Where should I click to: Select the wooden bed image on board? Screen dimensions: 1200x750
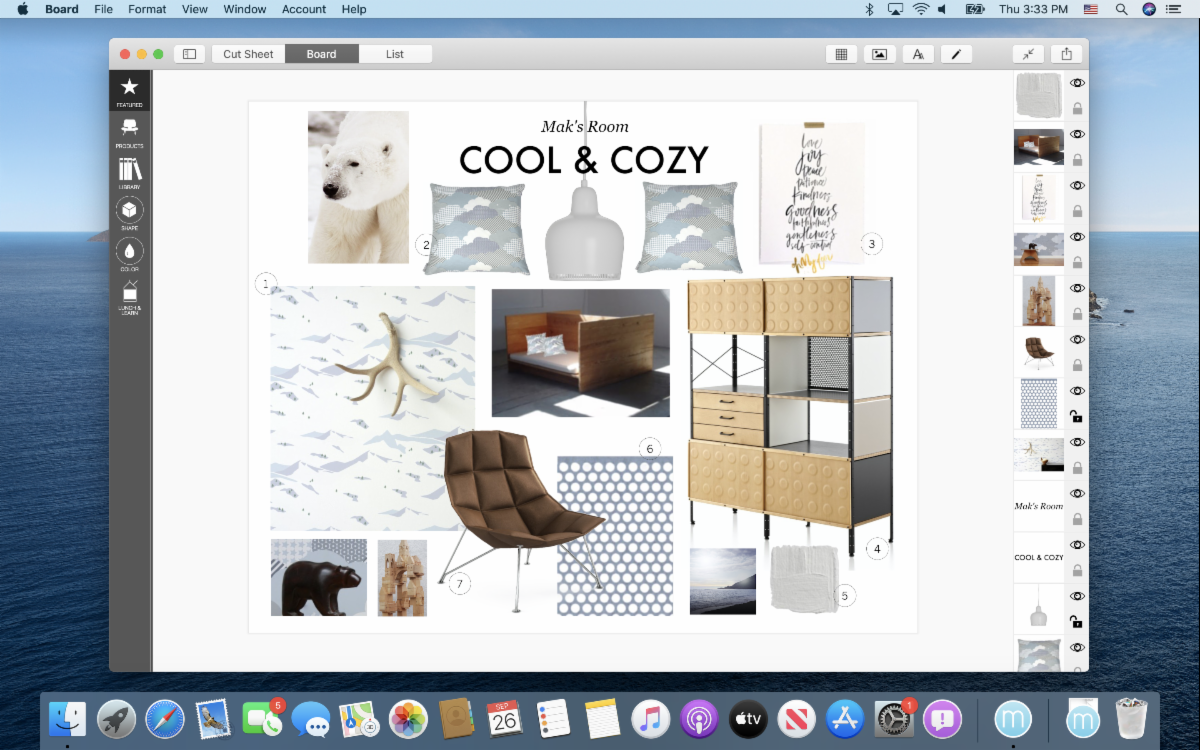click(581, 353)
